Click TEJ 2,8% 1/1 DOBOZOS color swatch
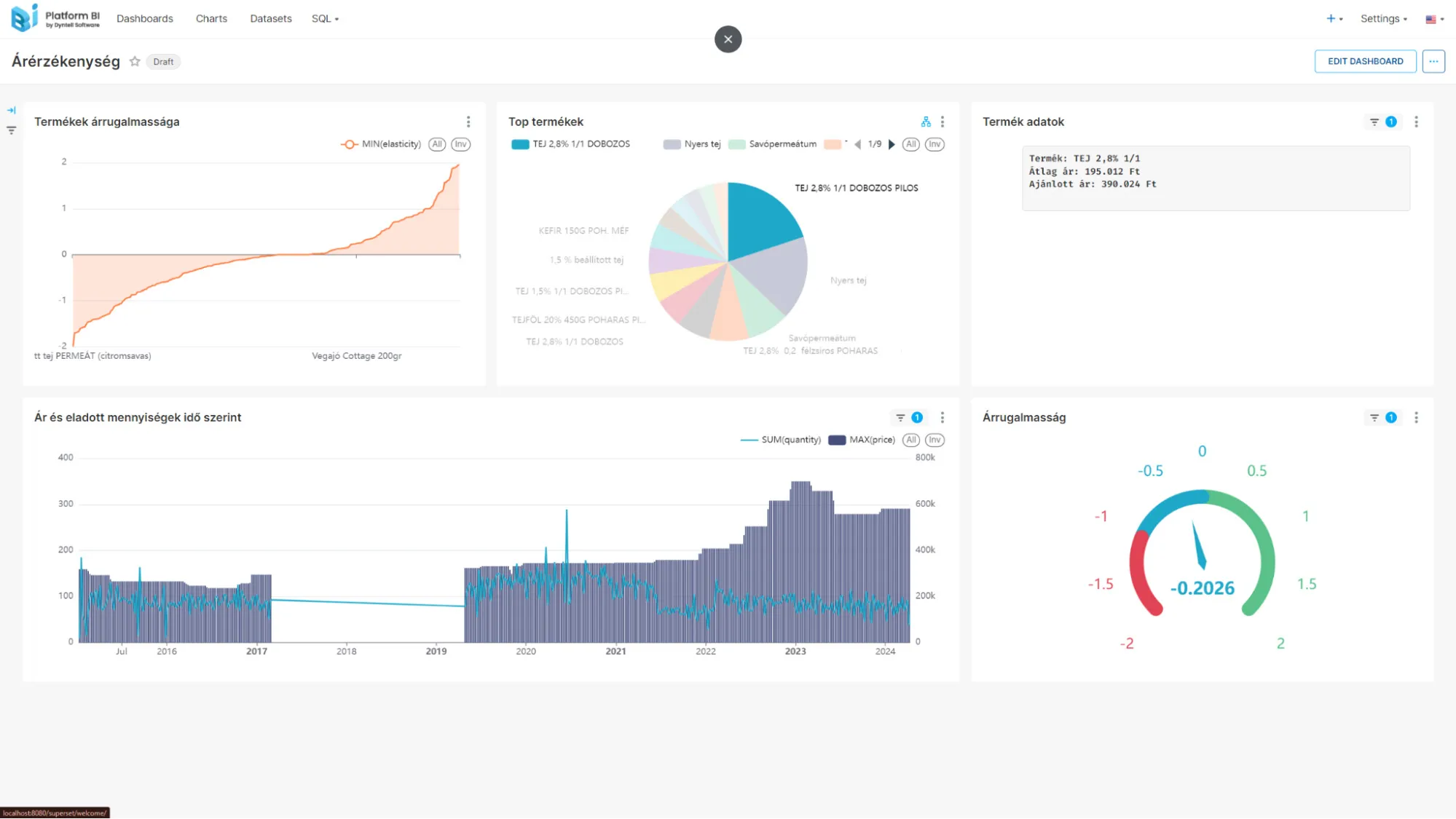Screen dimensions: 1456x819 point(520,144)
